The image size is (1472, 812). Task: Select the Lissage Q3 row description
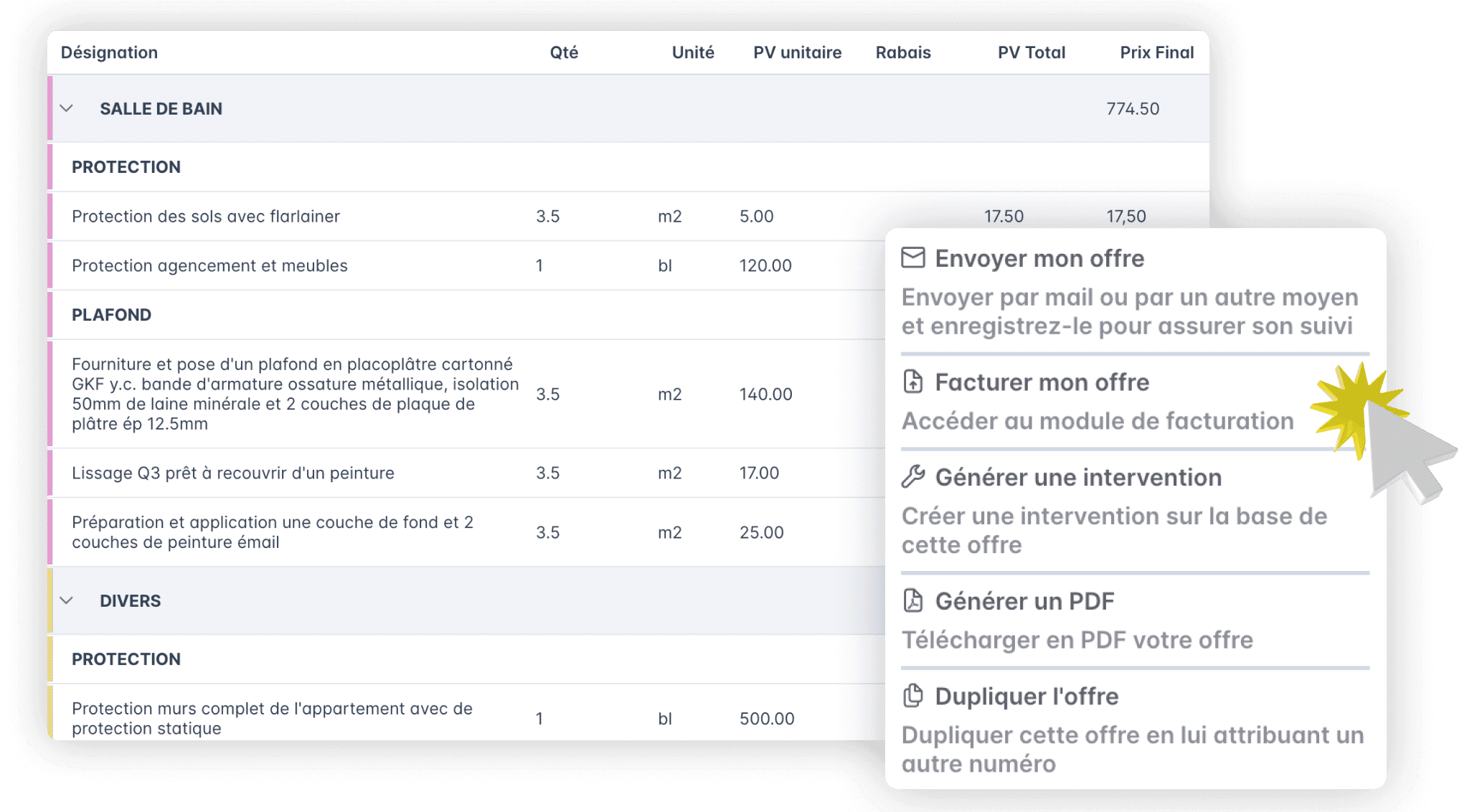point(233,473)
